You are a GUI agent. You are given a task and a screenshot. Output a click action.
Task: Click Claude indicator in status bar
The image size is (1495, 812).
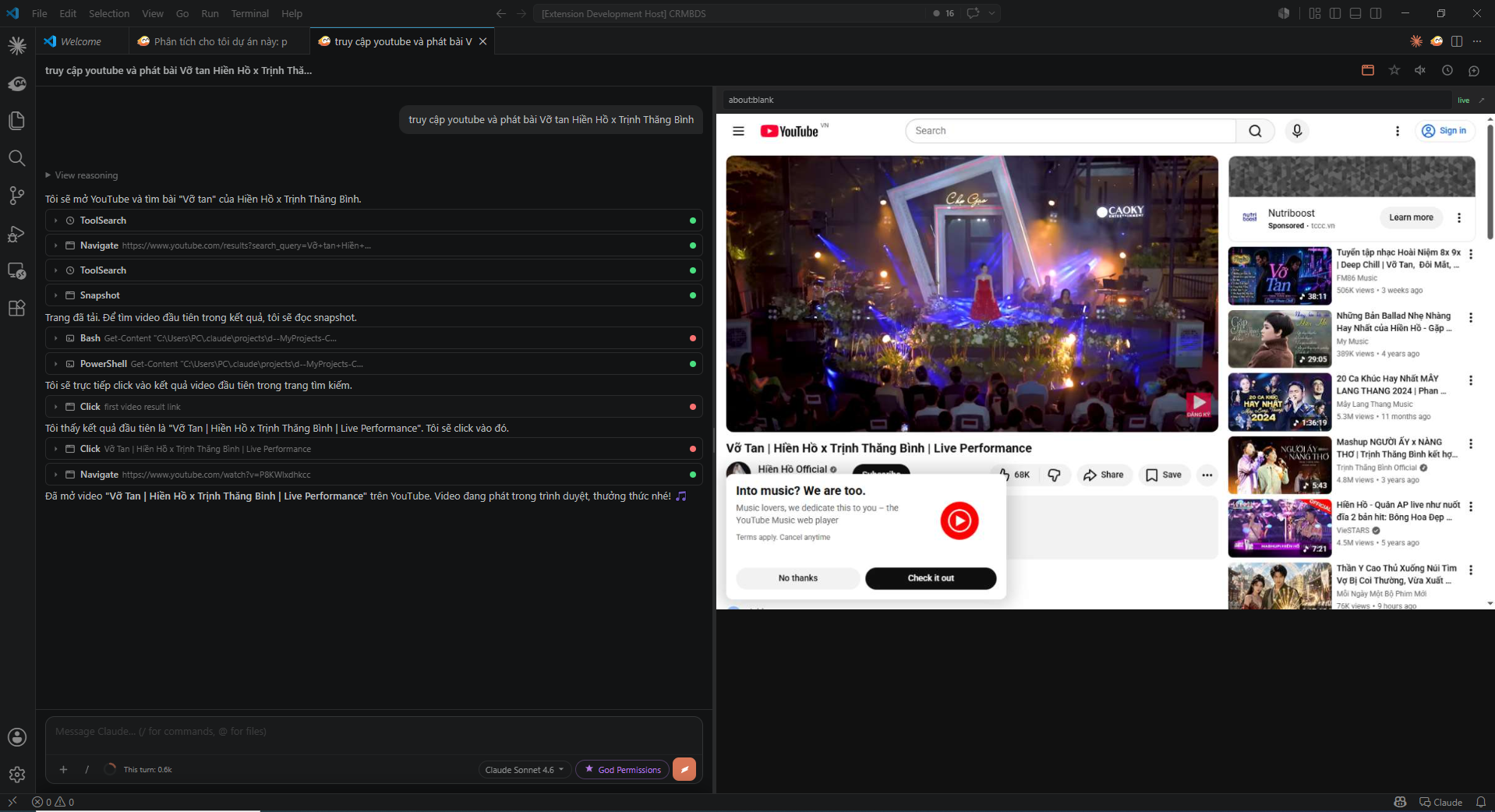click(1440, 802)
